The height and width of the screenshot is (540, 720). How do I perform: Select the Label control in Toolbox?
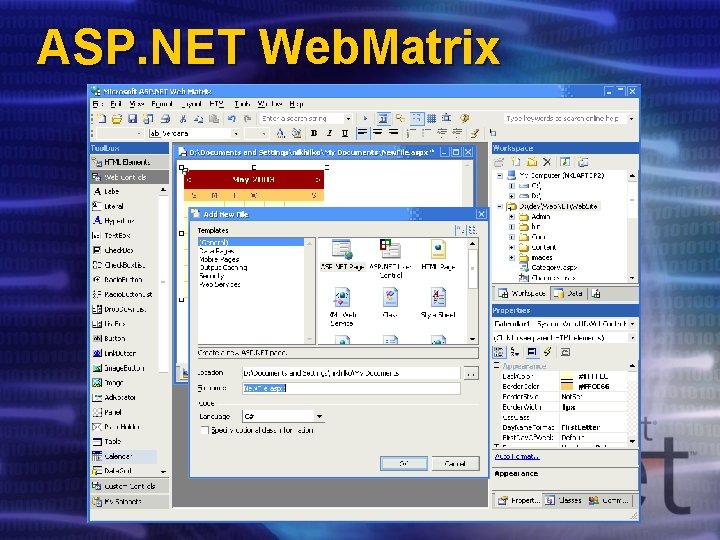pyautogui.click(x=107, y=191)
